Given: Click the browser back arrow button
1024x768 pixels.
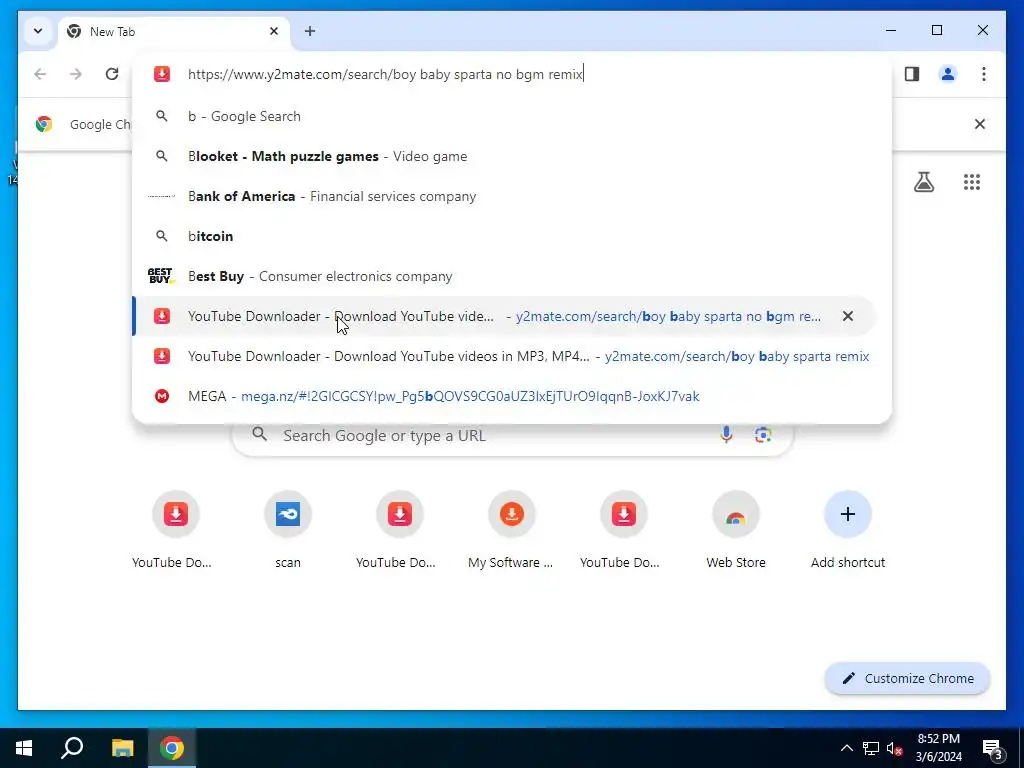Looking at the screenshot, I should [40, 74].
